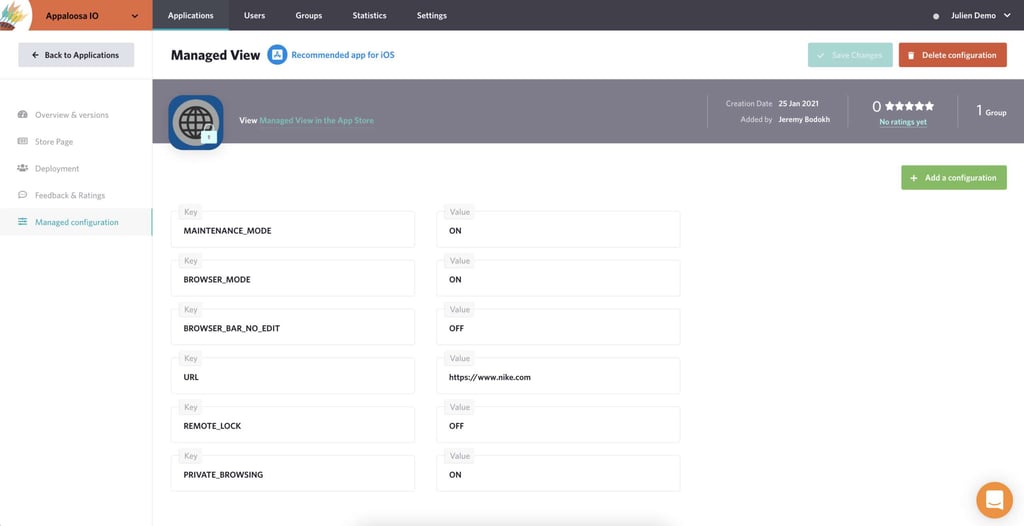Screen dimensions: 1024x526
Task: Click the Overview & versions sidebar icon
Action: coord(23,115)
